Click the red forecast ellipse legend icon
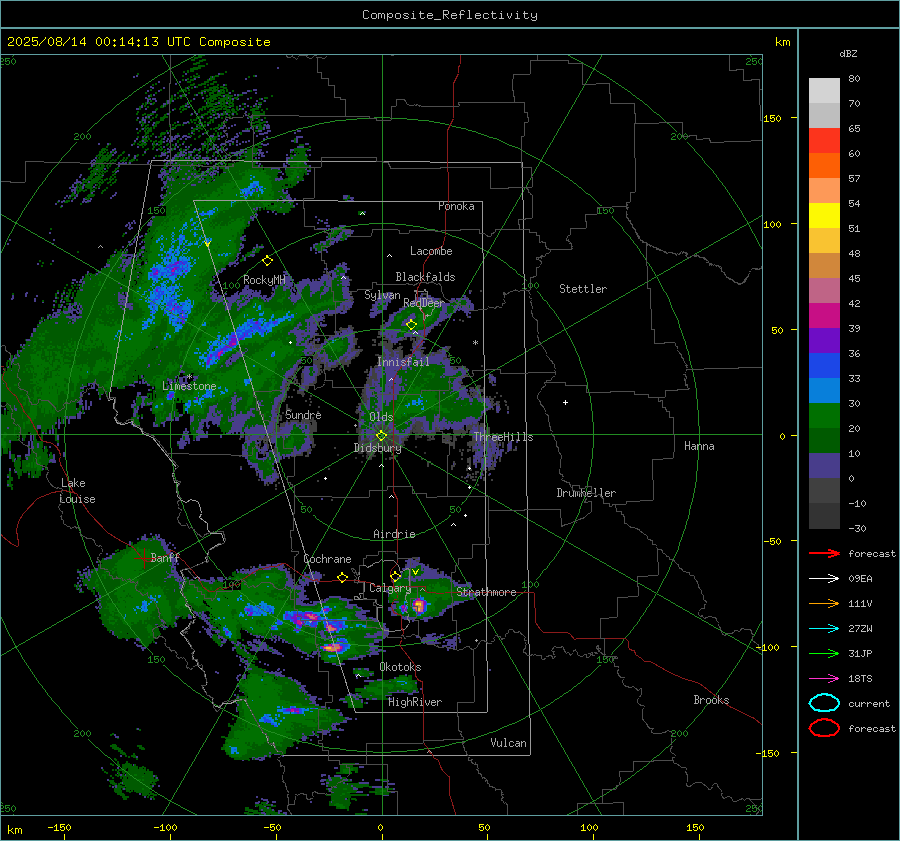Screen dimensions: 900x841 click(824, 728)
